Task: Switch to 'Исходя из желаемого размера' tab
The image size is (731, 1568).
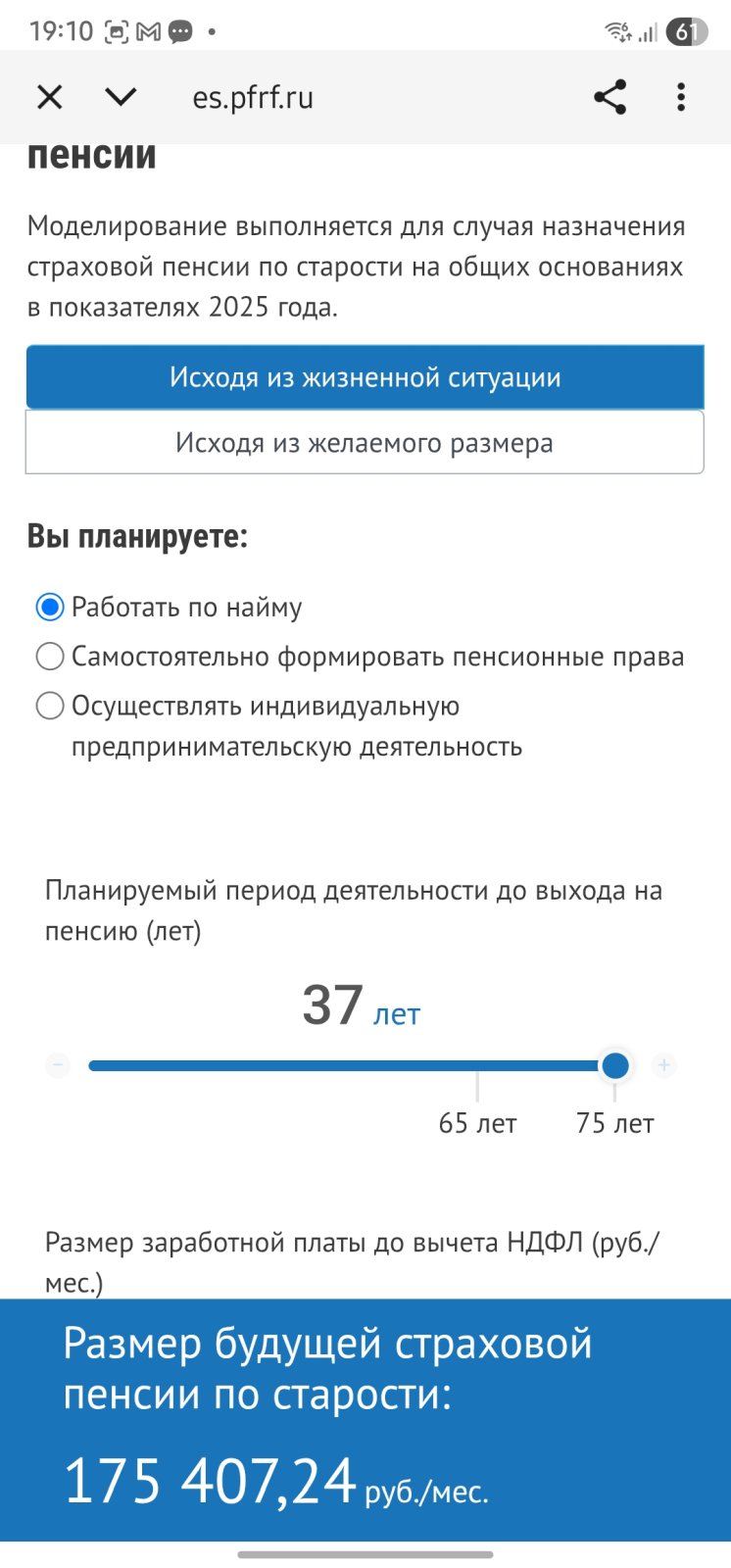Action: [x=365, y=443]
